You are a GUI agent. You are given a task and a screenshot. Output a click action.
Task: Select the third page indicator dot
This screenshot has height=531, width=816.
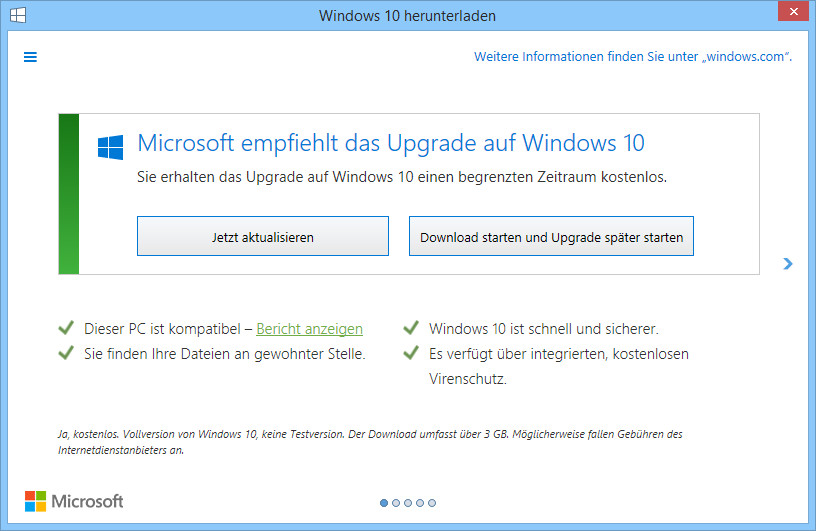pyautogui.click(x=408, y=503)
